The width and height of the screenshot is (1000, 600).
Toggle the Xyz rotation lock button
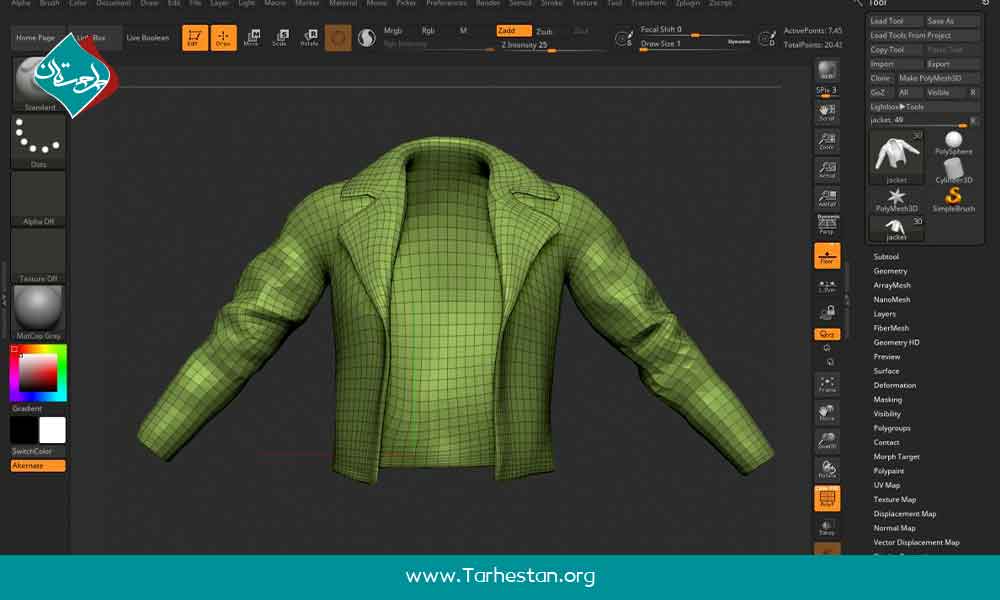point(827,334)
